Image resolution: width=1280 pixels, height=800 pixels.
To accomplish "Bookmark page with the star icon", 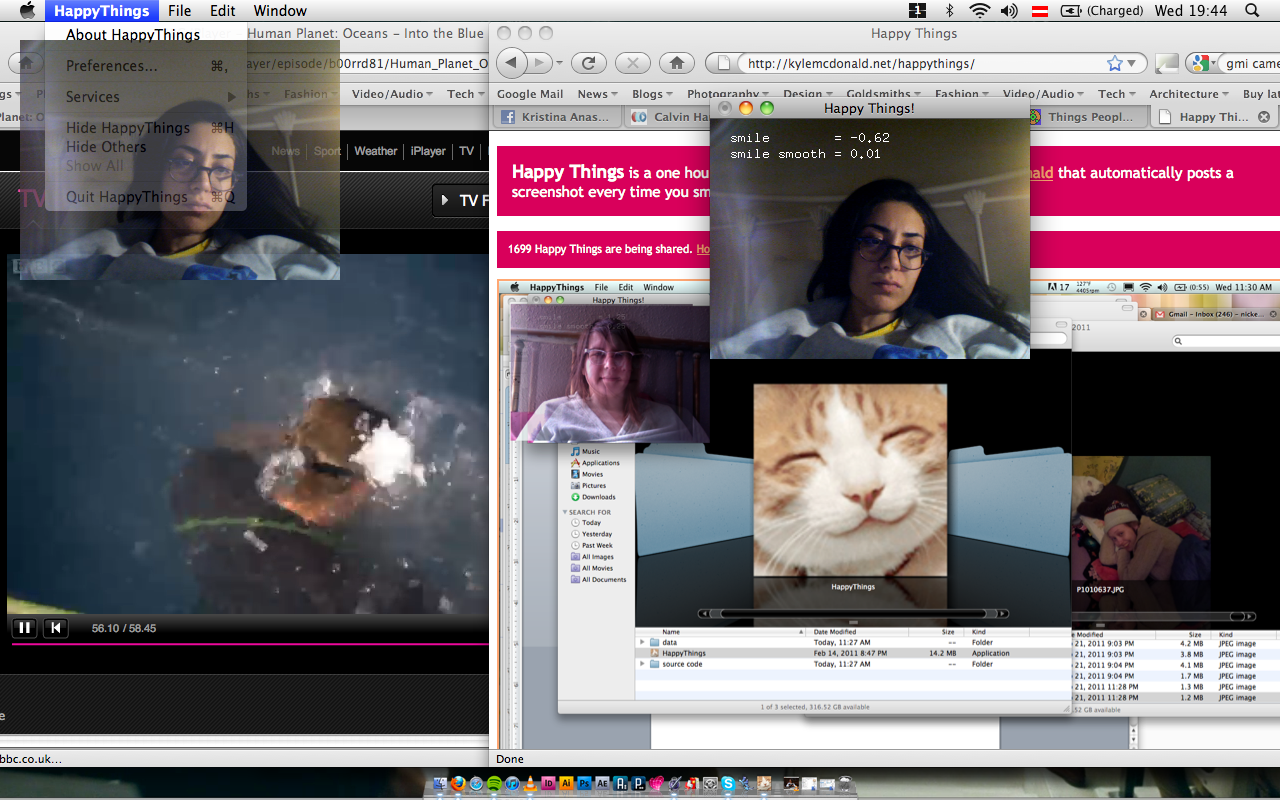I will (1115, 63).
